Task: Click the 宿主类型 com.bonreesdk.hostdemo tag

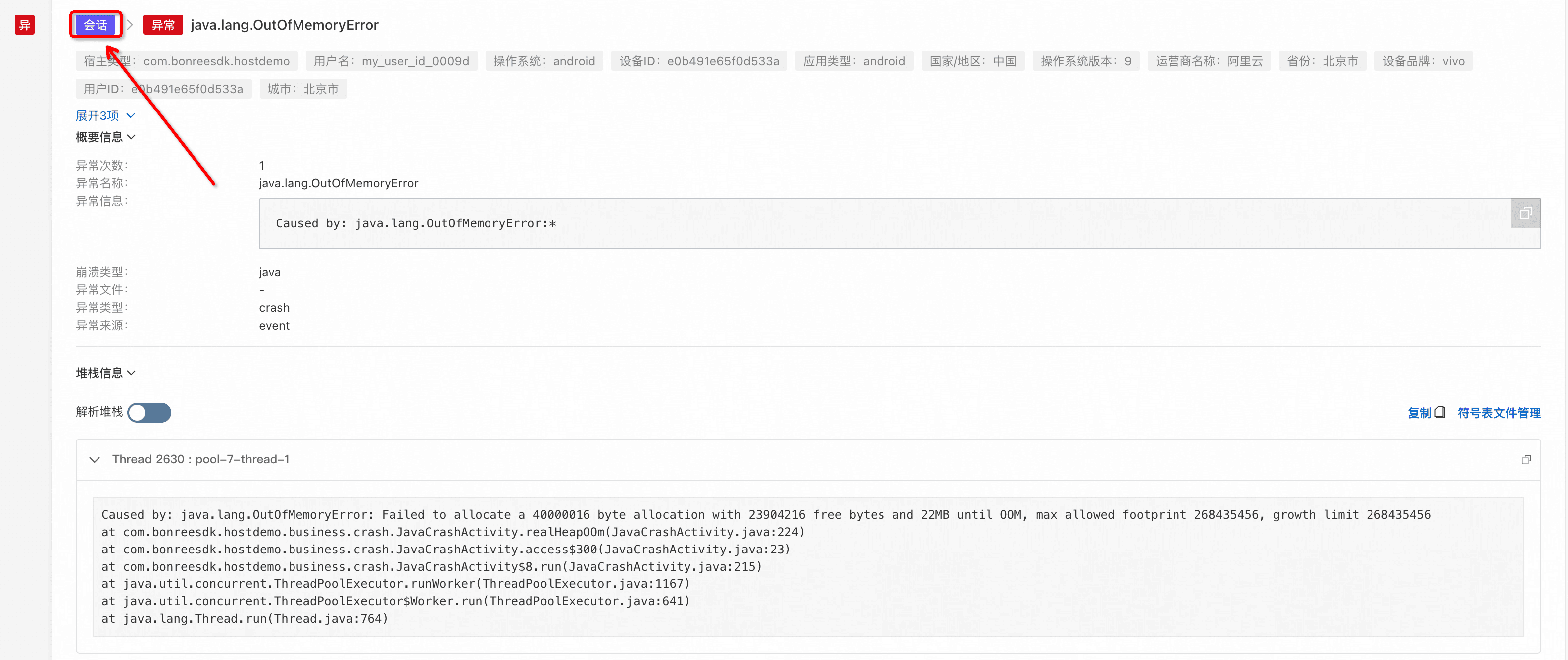Action: [x=186, y=61]
